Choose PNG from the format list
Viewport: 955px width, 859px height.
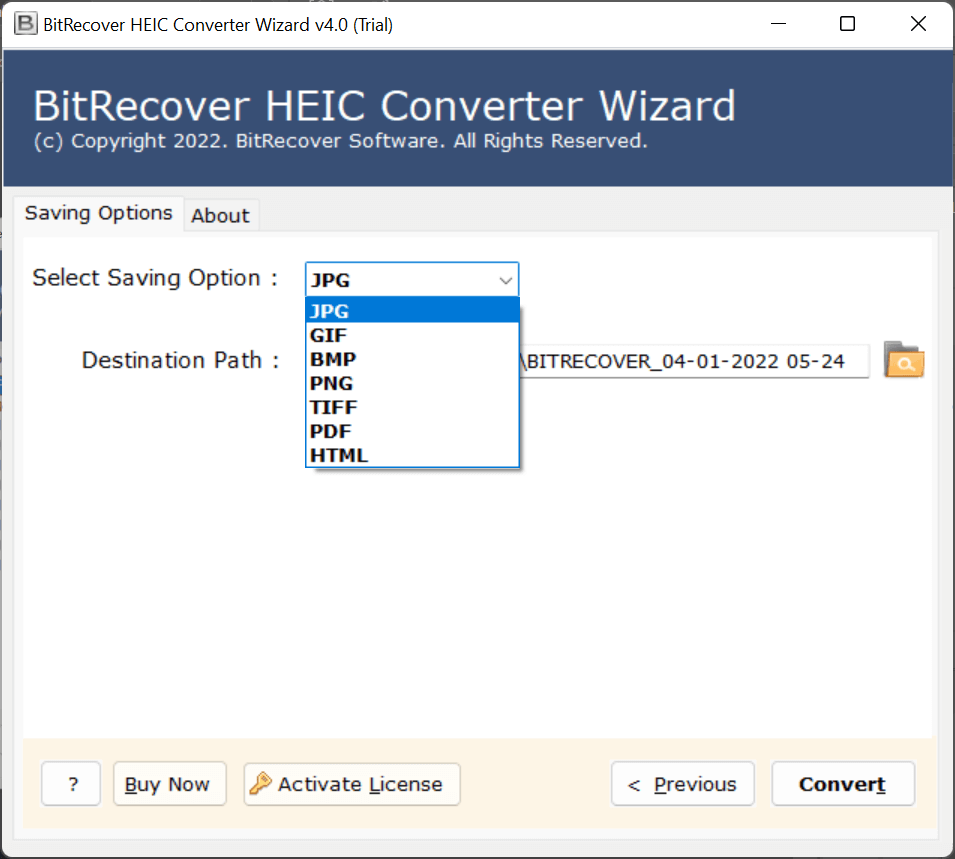[412, 383]
